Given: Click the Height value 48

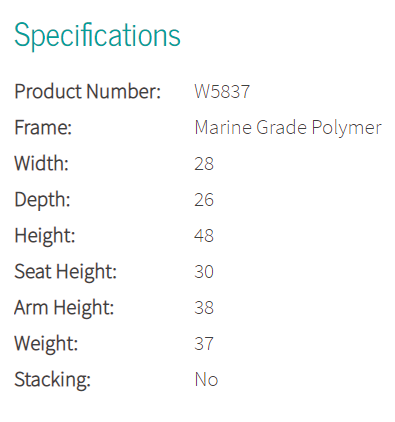Looking at the screenshot, I should tap(204, 236).
